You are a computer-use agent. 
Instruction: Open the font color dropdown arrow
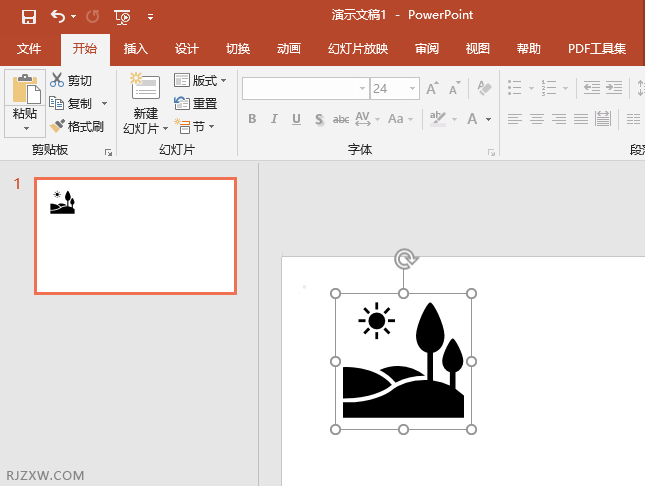point(488,120)
